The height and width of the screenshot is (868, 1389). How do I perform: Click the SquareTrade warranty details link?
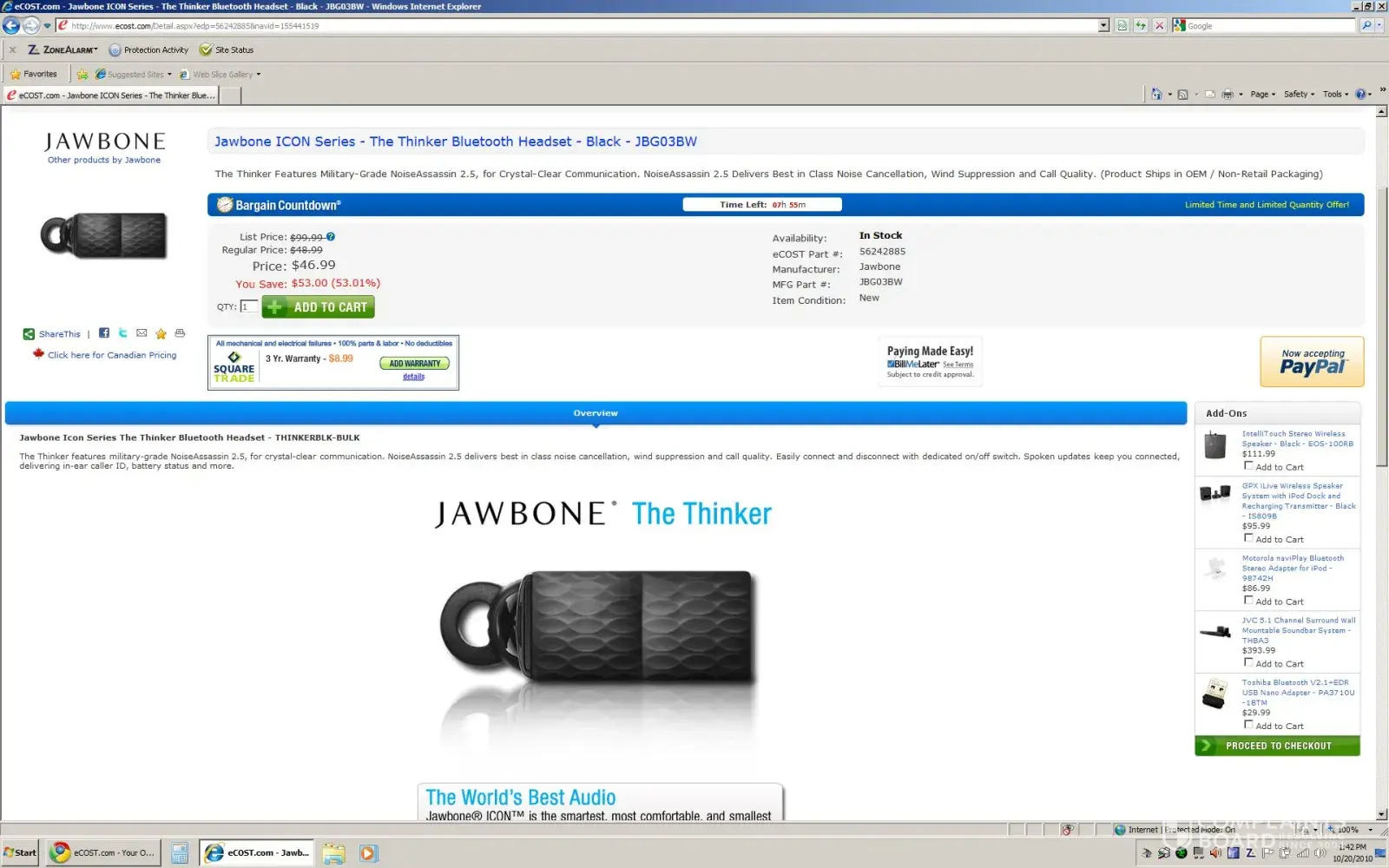(x=413, y=377)
